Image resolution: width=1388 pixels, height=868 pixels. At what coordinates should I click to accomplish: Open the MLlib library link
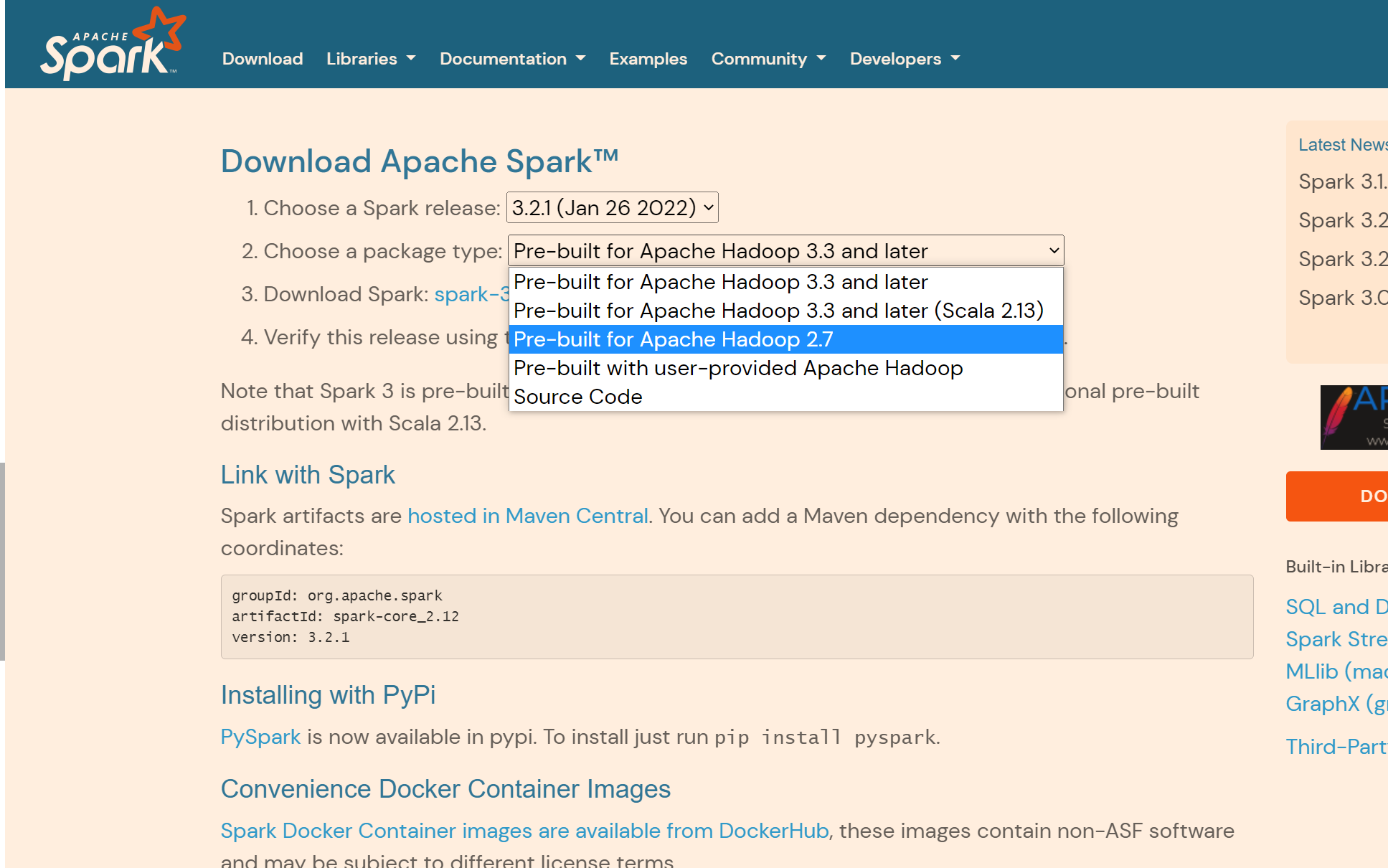[x=1336, y=671]
